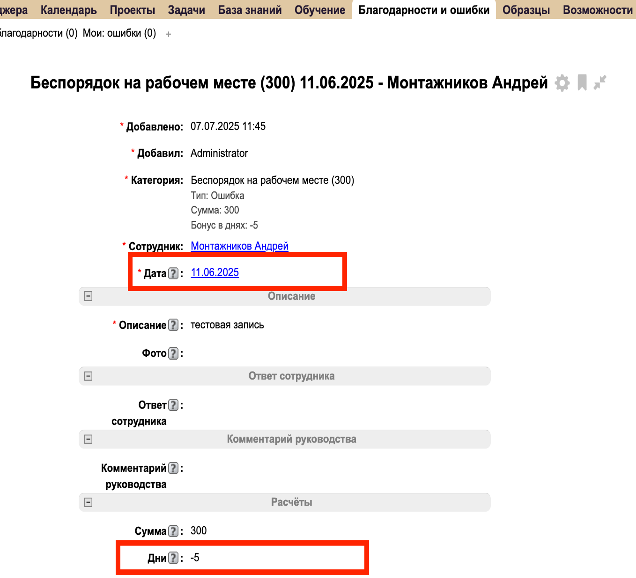Screen dimensions: 636x578
Task: Open employee link Монтажников Андрей
Action: click(239, 246)
